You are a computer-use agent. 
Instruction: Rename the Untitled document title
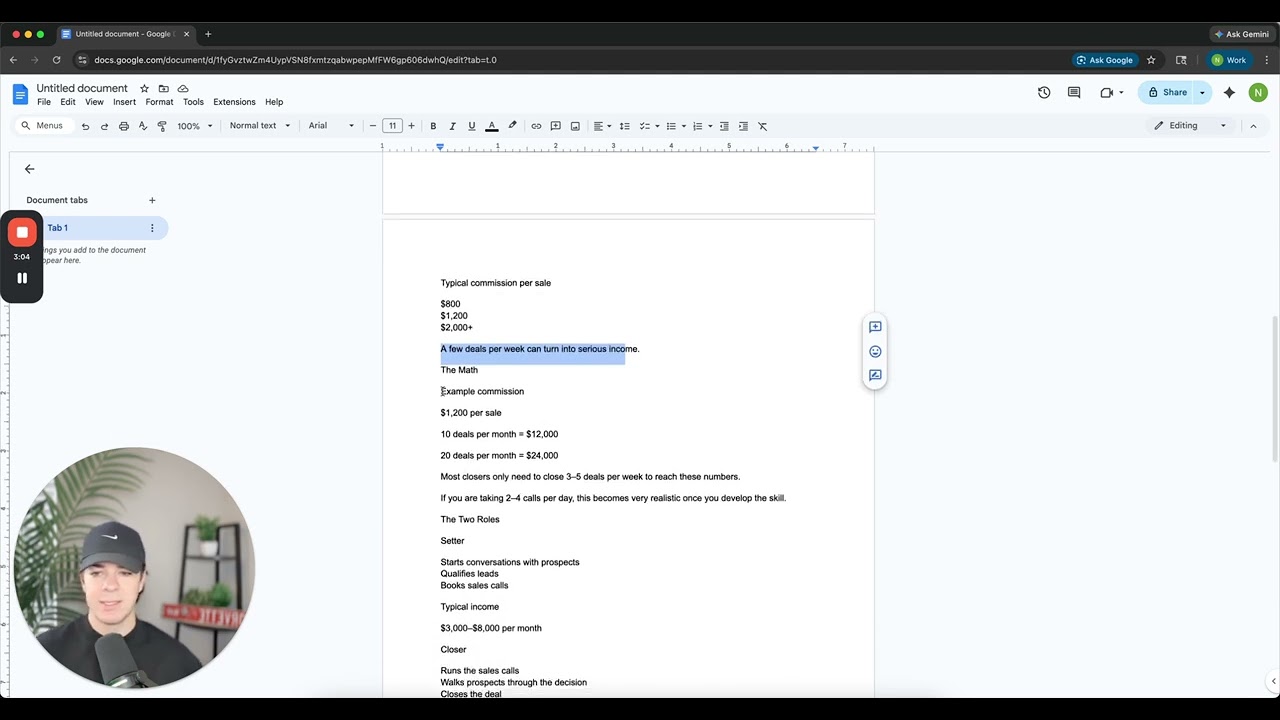pos(82,89)
